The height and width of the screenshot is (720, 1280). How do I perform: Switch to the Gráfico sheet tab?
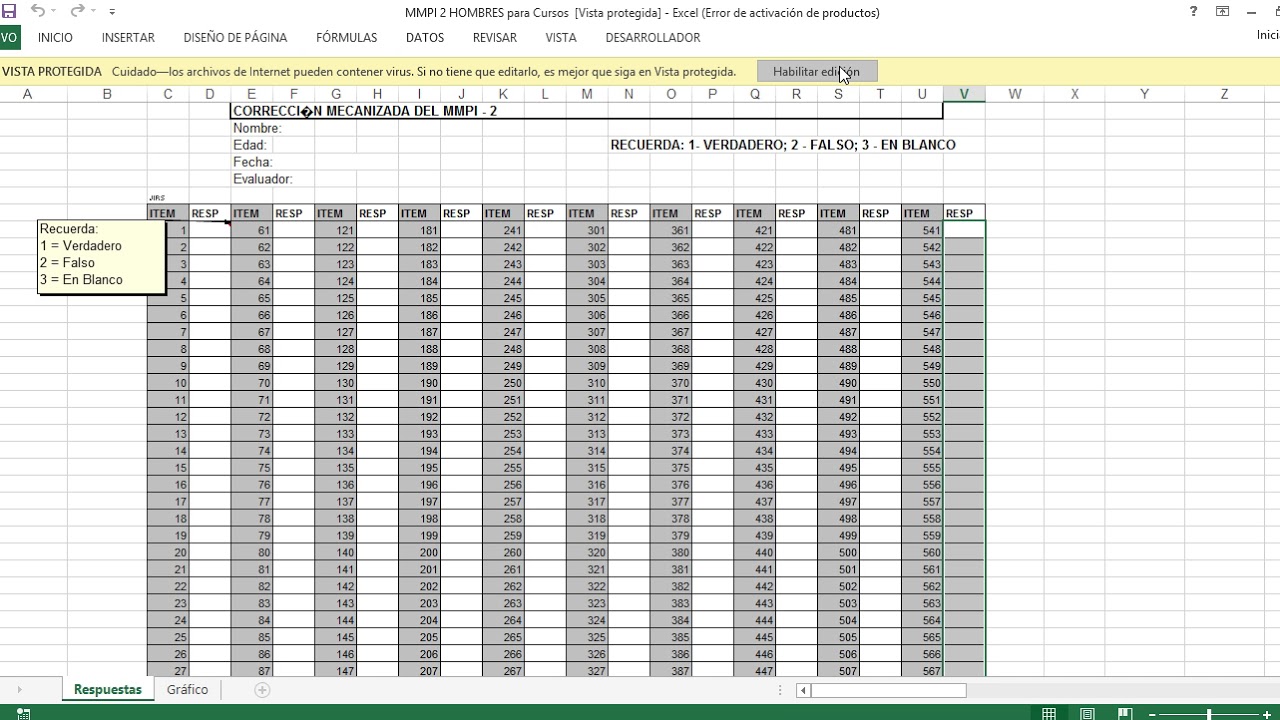point(187,689)
